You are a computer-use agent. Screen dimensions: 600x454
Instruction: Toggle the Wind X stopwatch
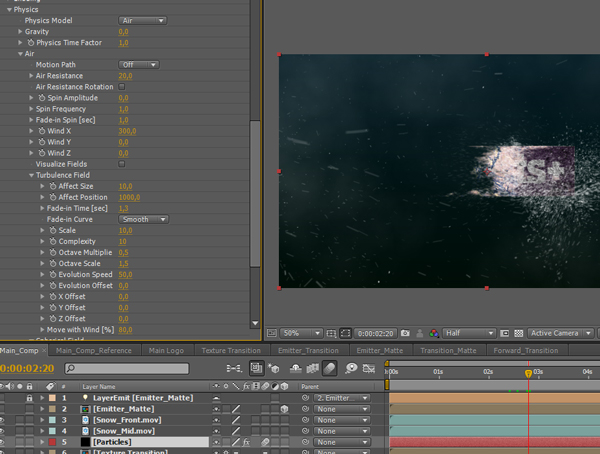[x=42, y=130]
